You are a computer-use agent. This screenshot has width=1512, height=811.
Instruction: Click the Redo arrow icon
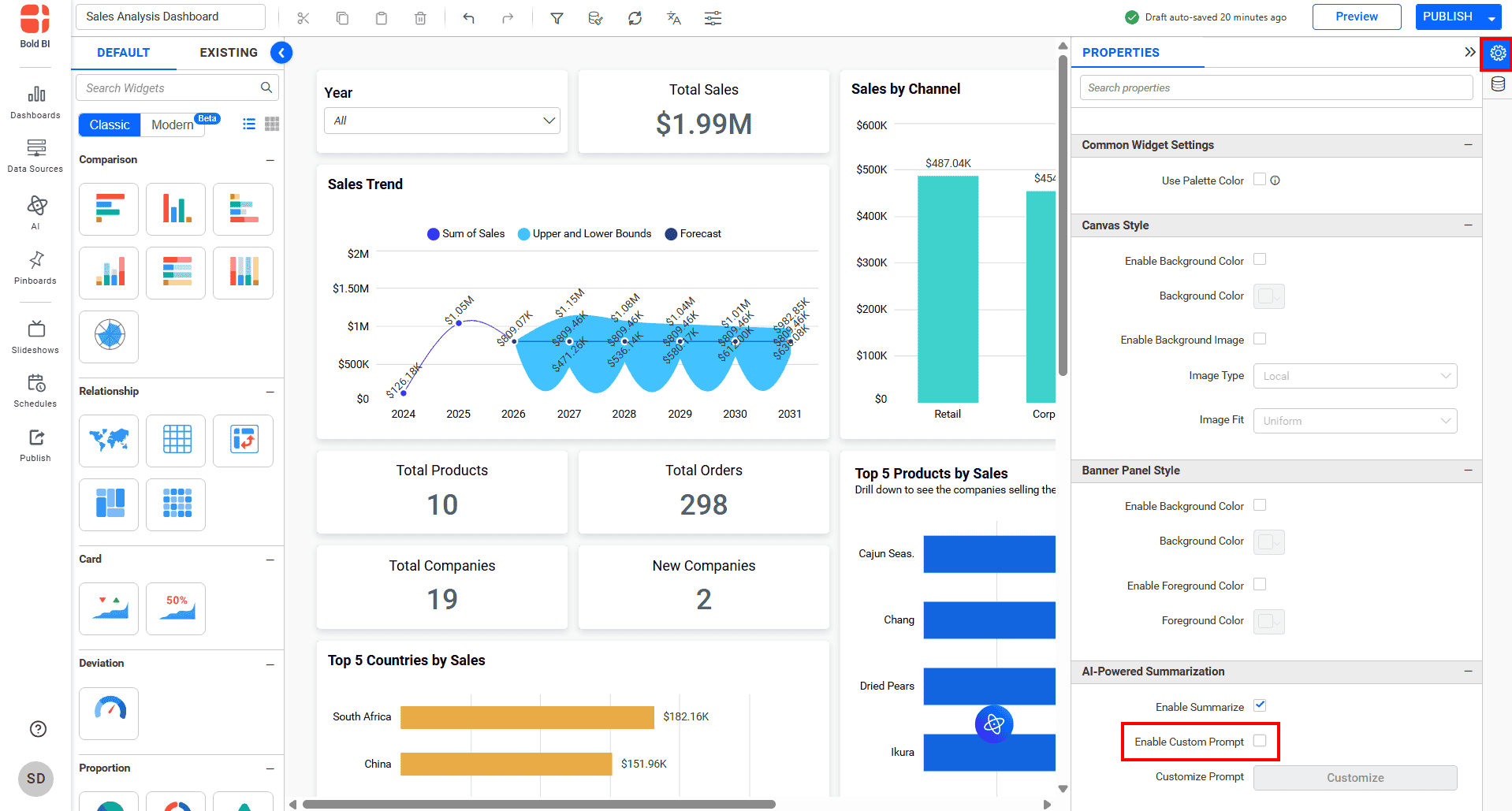pos(508,18)
